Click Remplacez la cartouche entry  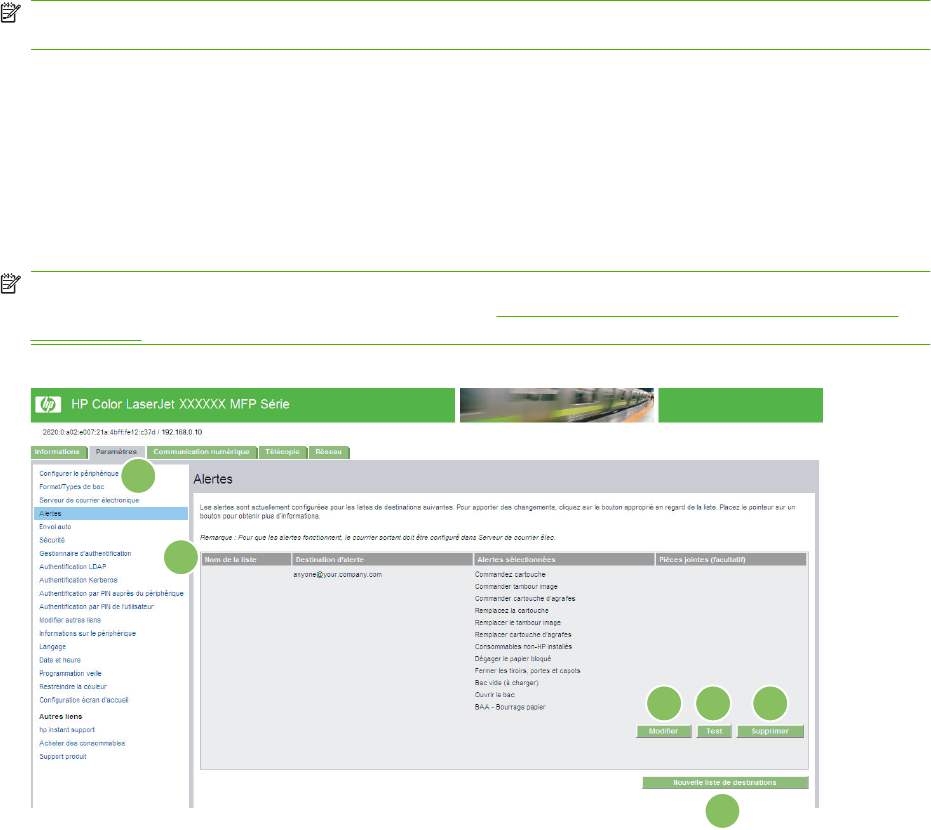pyautogui.click(x=512, y=611)
